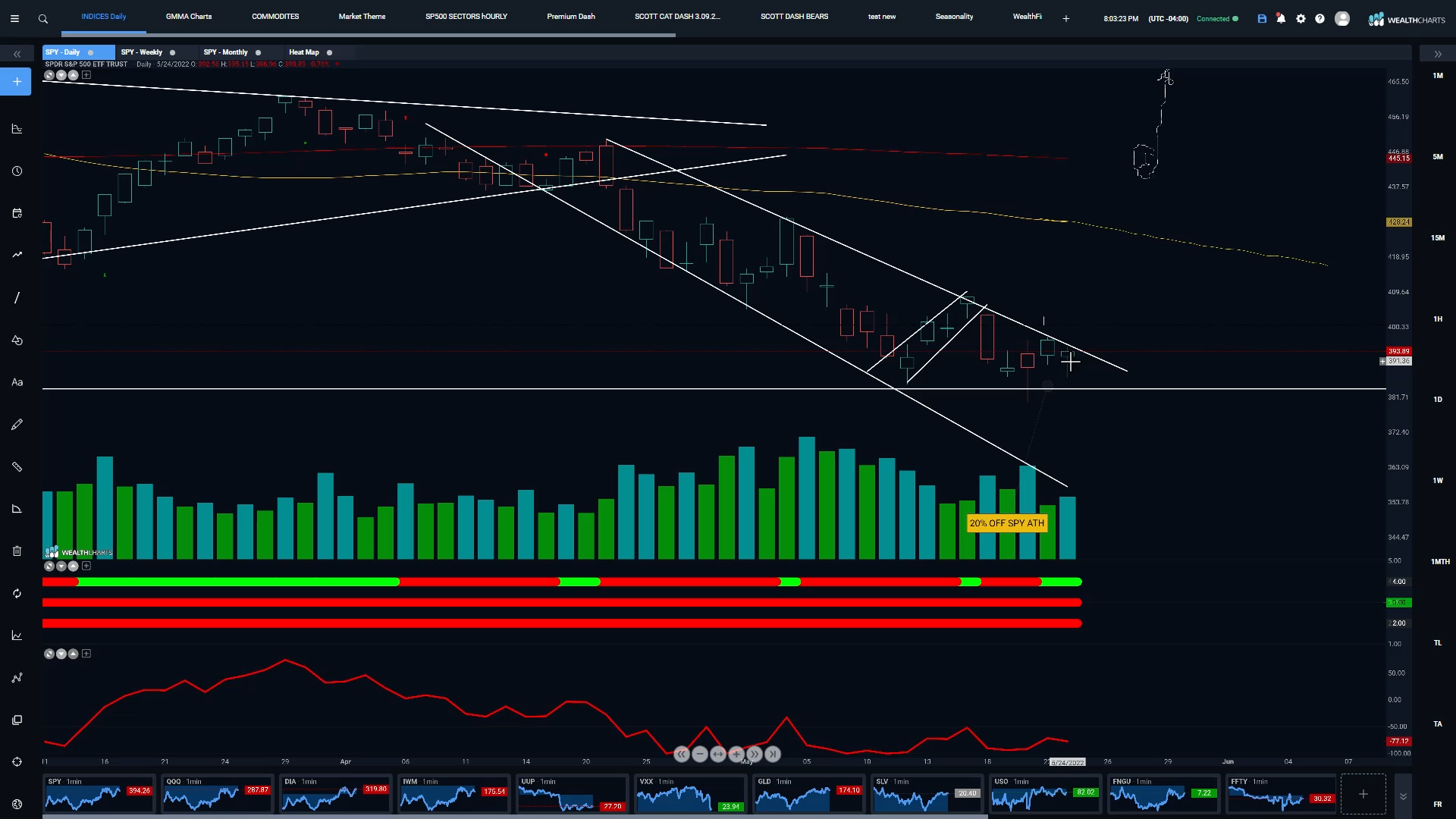Click the chart zoom out minus button
The width and height of the screenshot is (1456, 819).
coord(700,754)
